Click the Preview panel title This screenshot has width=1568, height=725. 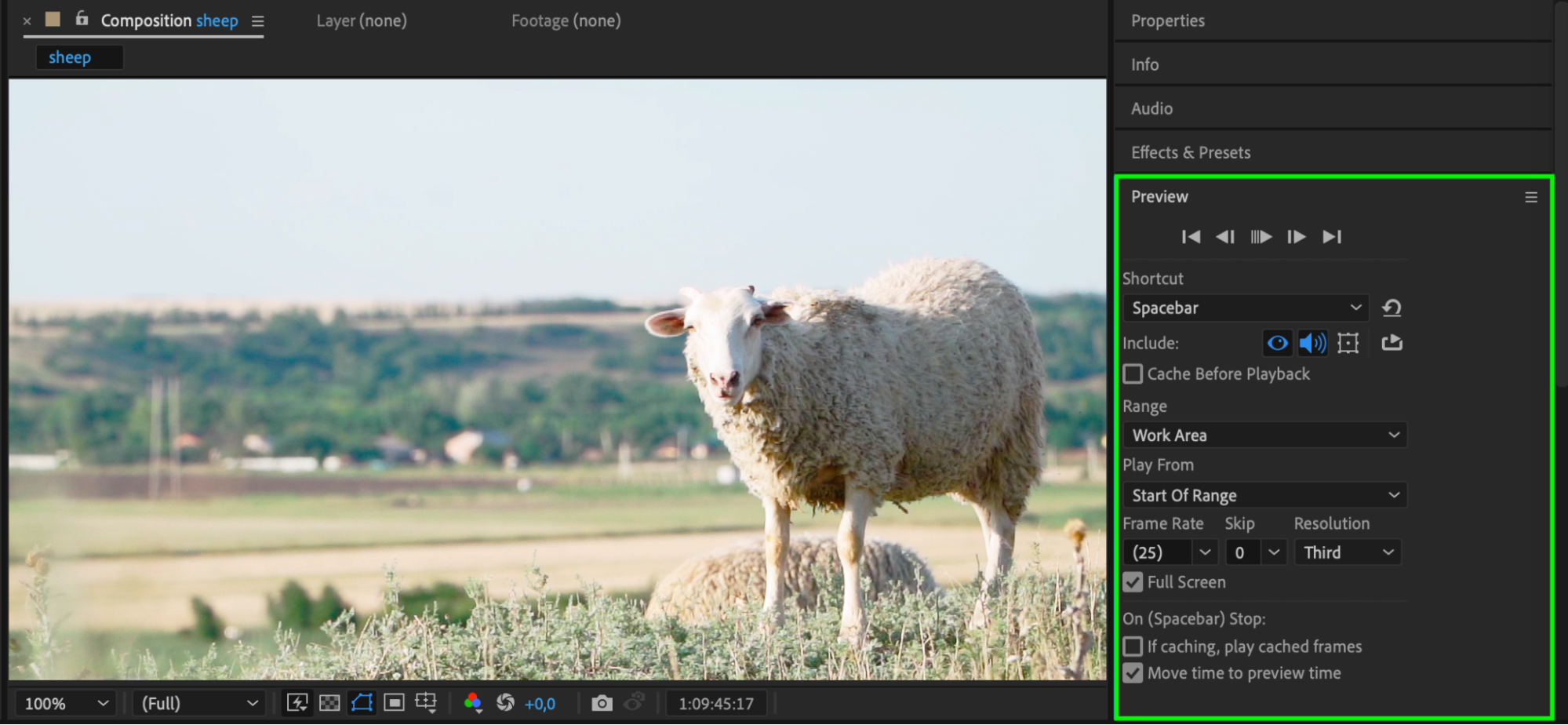pos(1159,196)
